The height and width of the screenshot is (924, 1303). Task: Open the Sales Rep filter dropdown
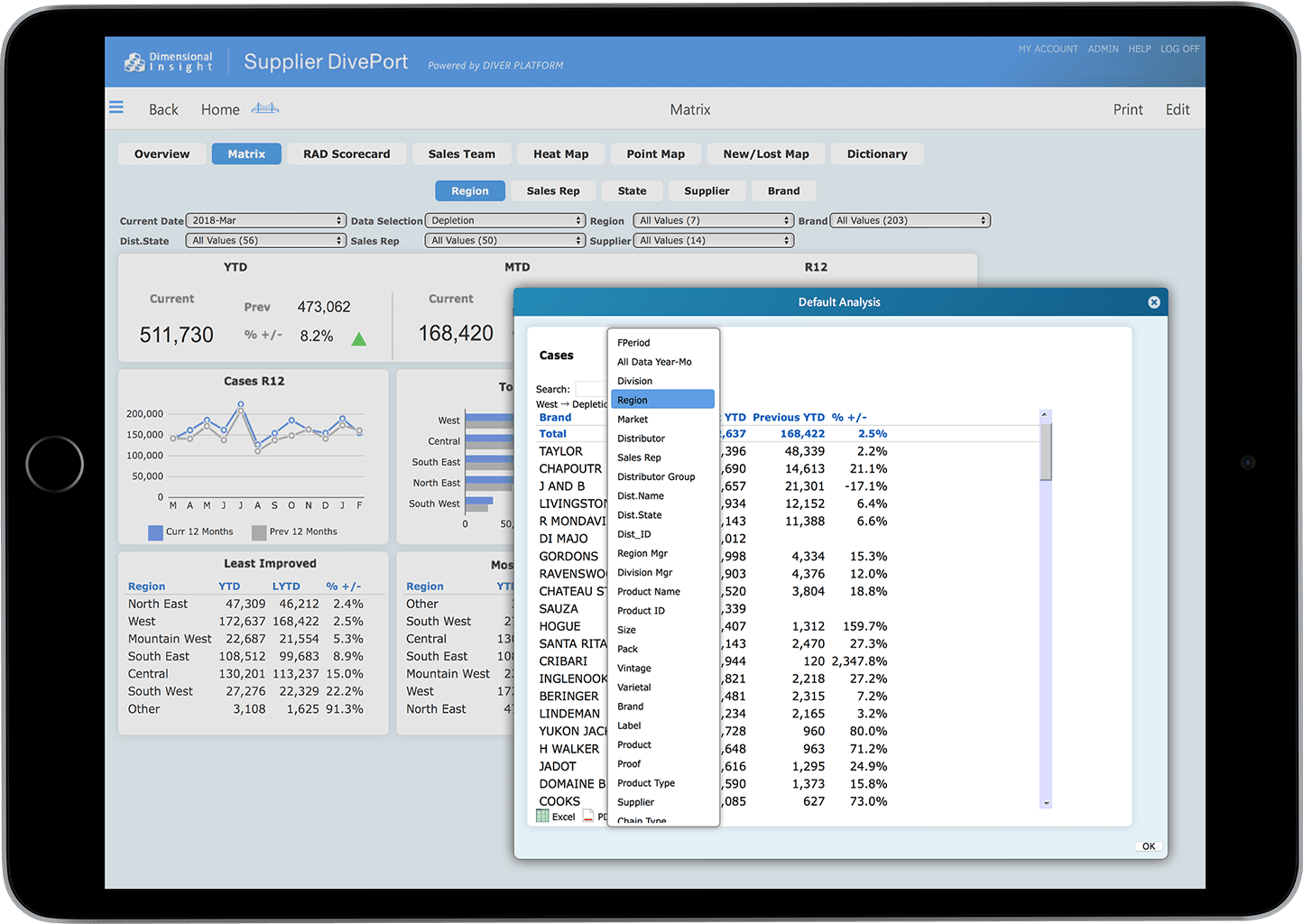pyautogui.click(x=505, y=240)
